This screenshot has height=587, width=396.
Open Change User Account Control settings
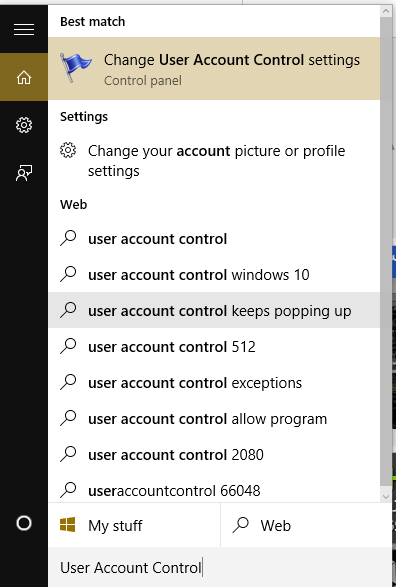pyautogui.click(x=214, y=69)
